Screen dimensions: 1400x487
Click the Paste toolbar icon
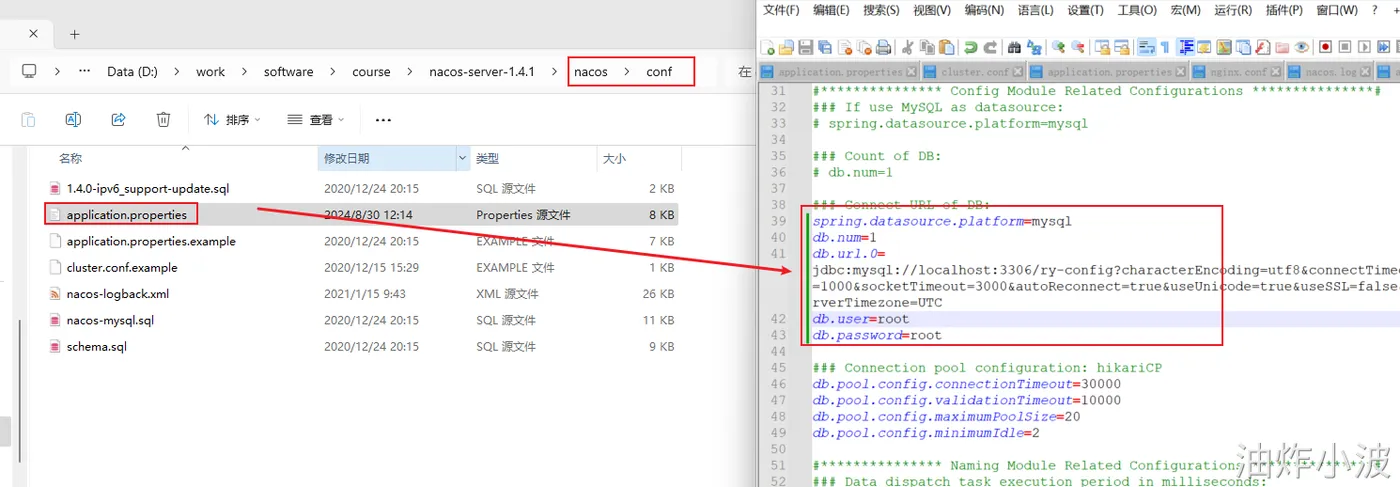(946, 47)
